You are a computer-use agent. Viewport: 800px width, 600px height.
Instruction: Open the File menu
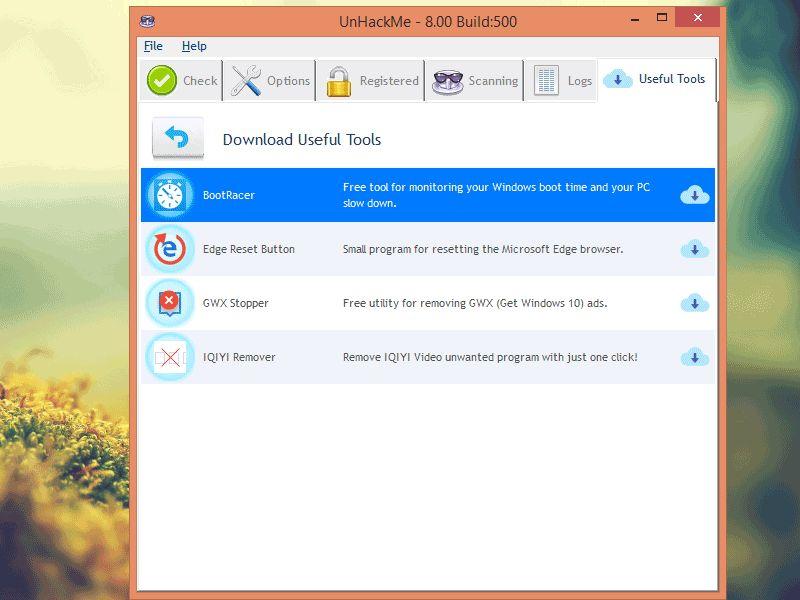click(153, 46)
